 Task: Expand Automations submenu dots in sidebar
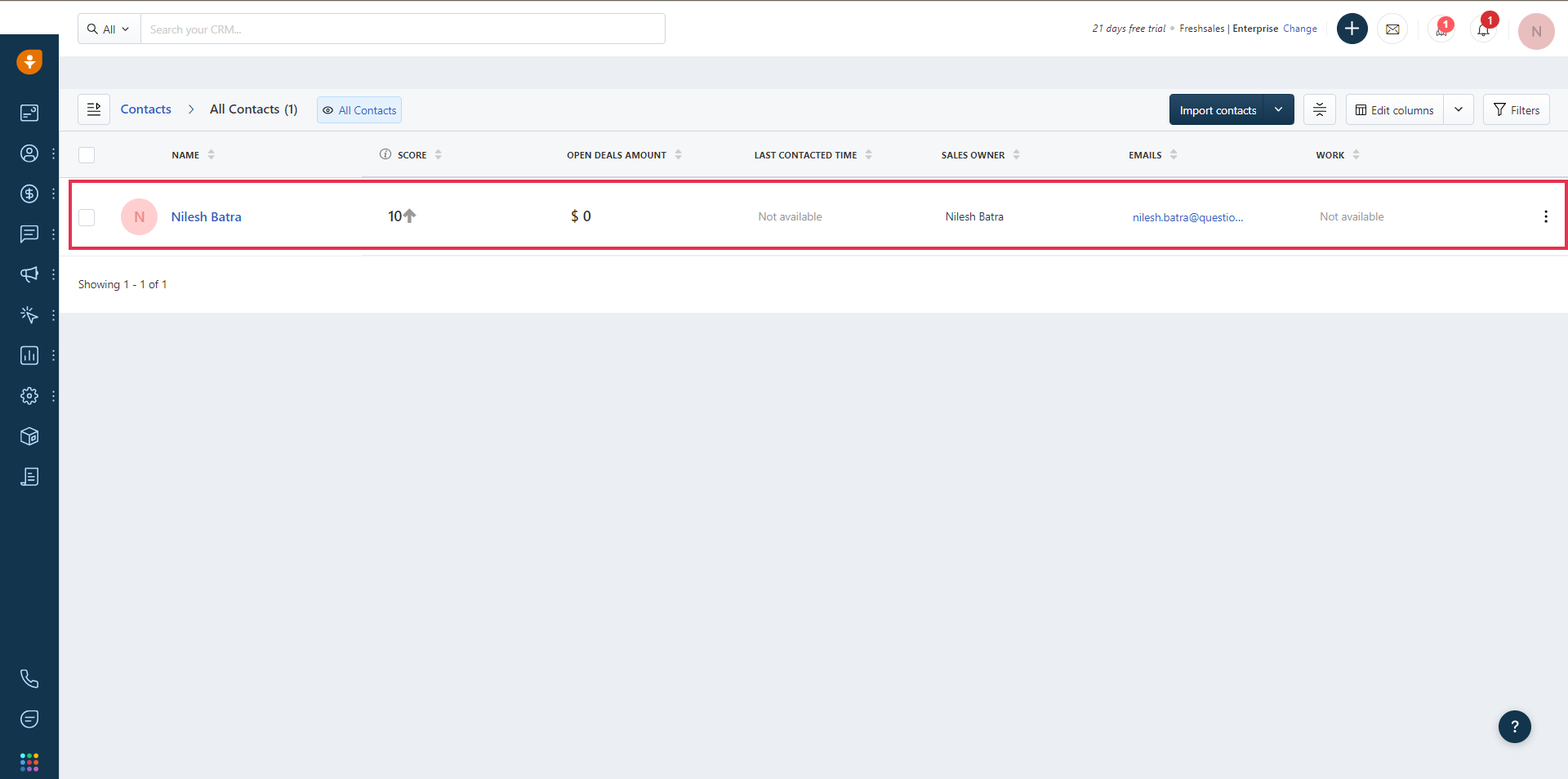tap(53, 315)
